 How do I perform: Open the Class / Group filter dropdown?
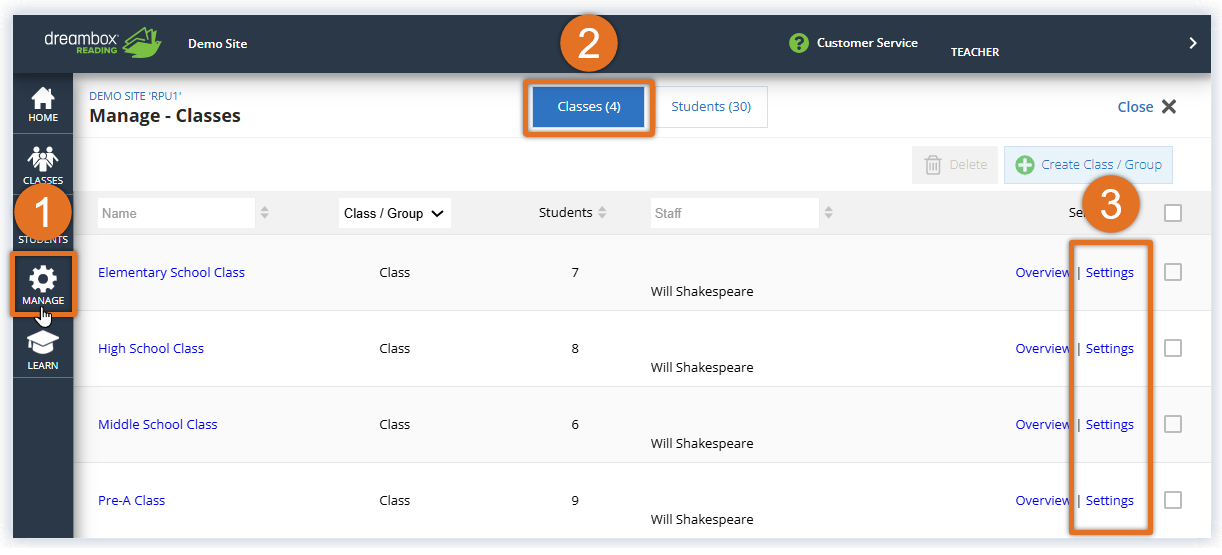(x=394, y=213)
